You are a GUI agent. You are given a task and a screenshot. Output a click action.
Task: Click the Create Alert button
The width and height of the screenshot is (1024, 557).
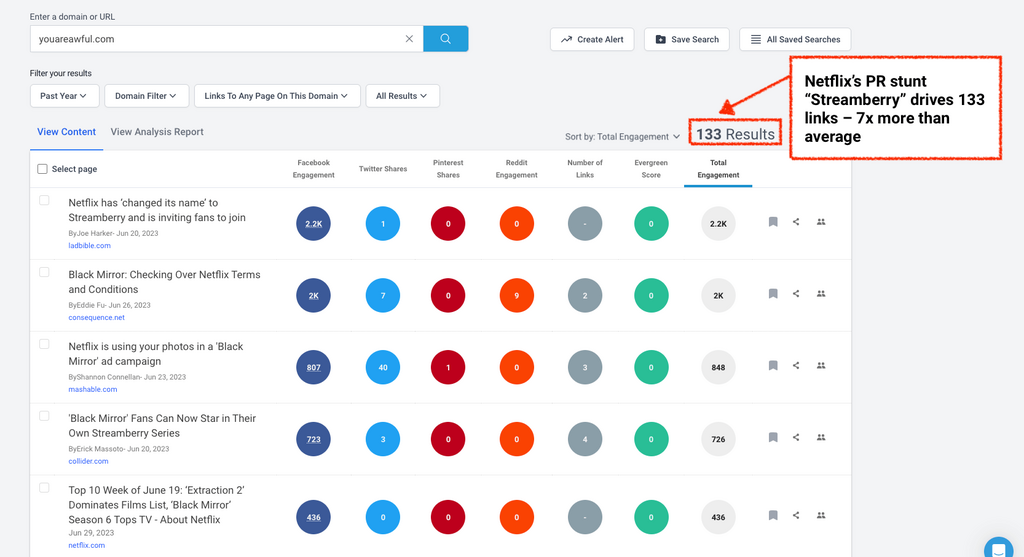[592, 39]
